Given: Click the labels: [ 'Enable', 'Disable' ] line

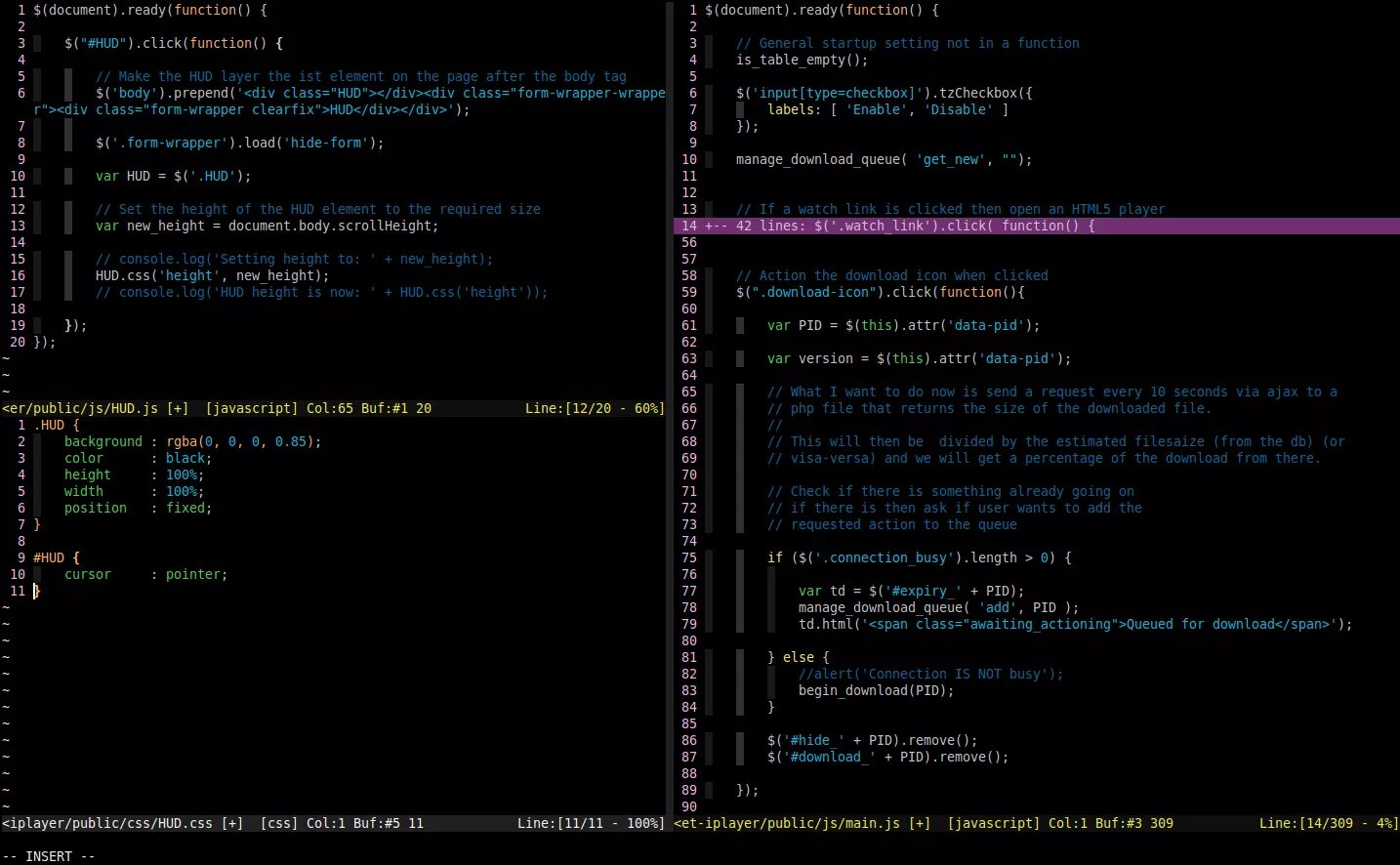Looking at the screenshot, I should point(888,109).
